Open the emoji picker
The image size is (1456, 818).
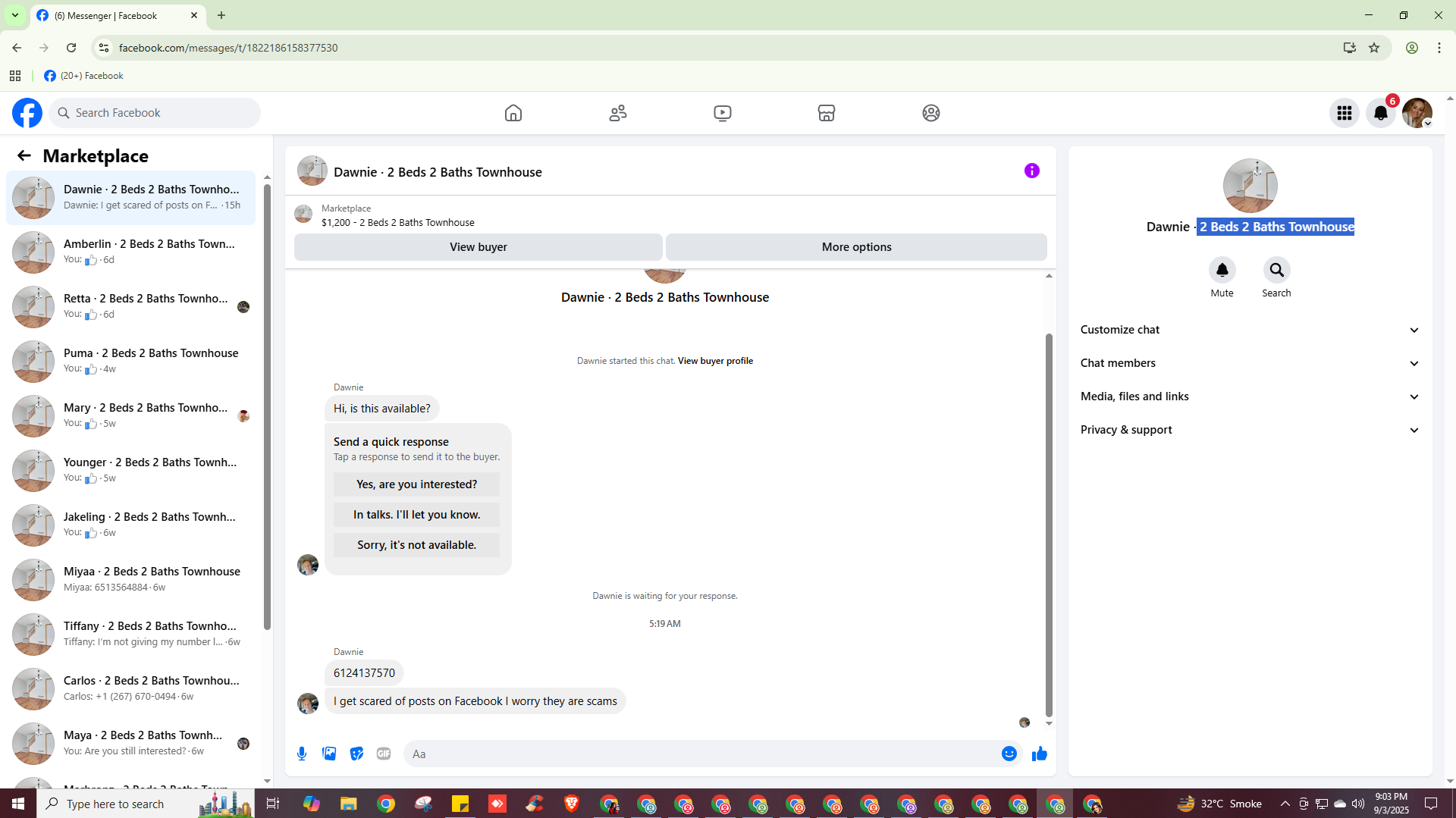1009,754
